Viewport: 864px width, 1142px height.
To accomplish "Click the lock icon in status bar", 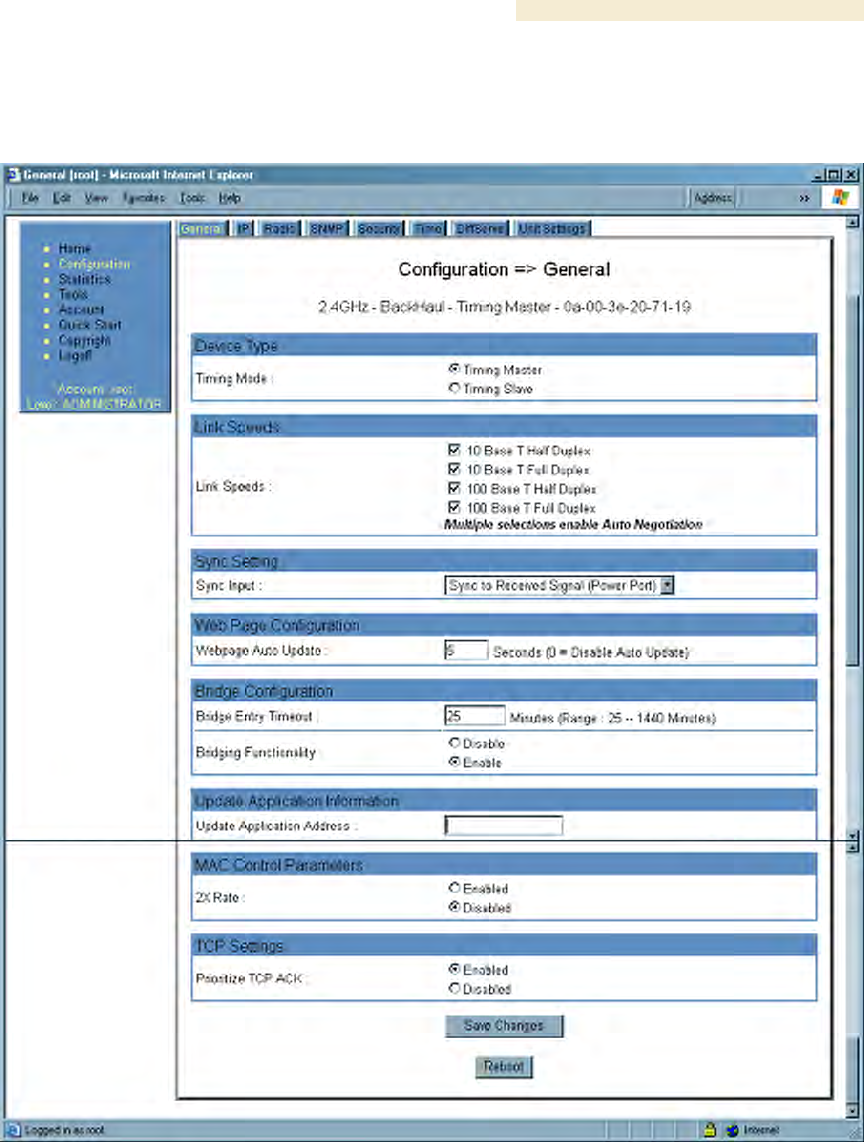I will click(710, 1130).
